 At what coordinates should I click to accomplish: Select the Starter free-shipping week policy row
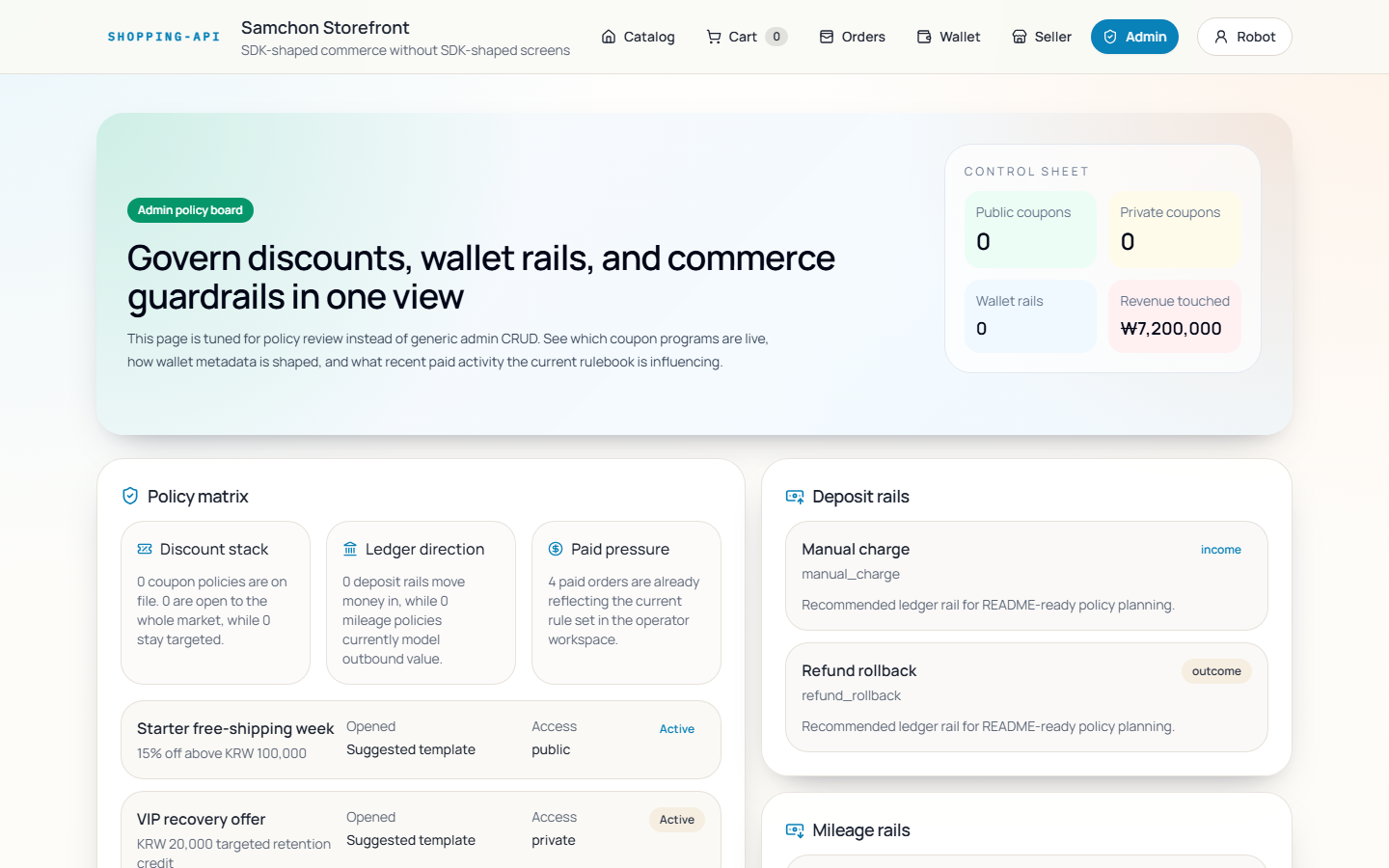421,740
